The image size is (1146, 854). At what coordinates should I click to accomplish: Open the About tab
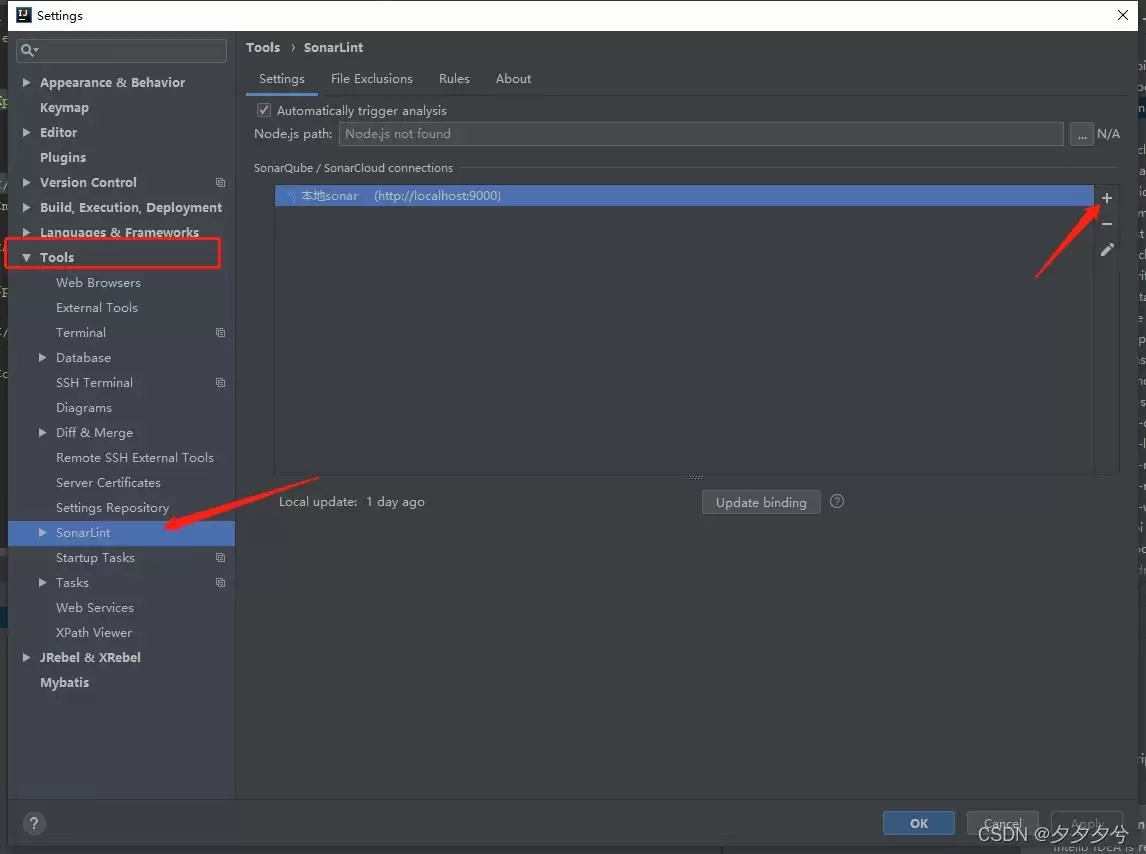click(513, 79)
